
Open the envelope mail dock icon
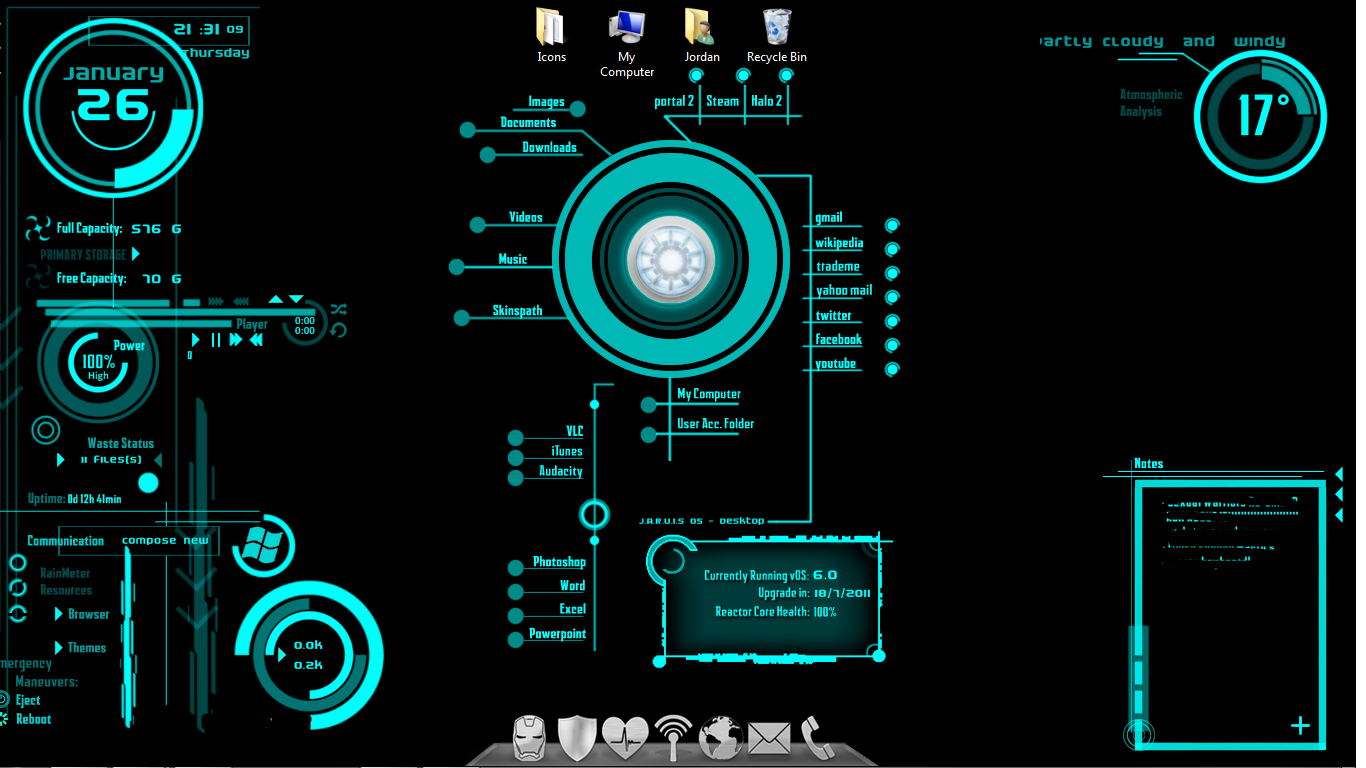tap(769, 740)
